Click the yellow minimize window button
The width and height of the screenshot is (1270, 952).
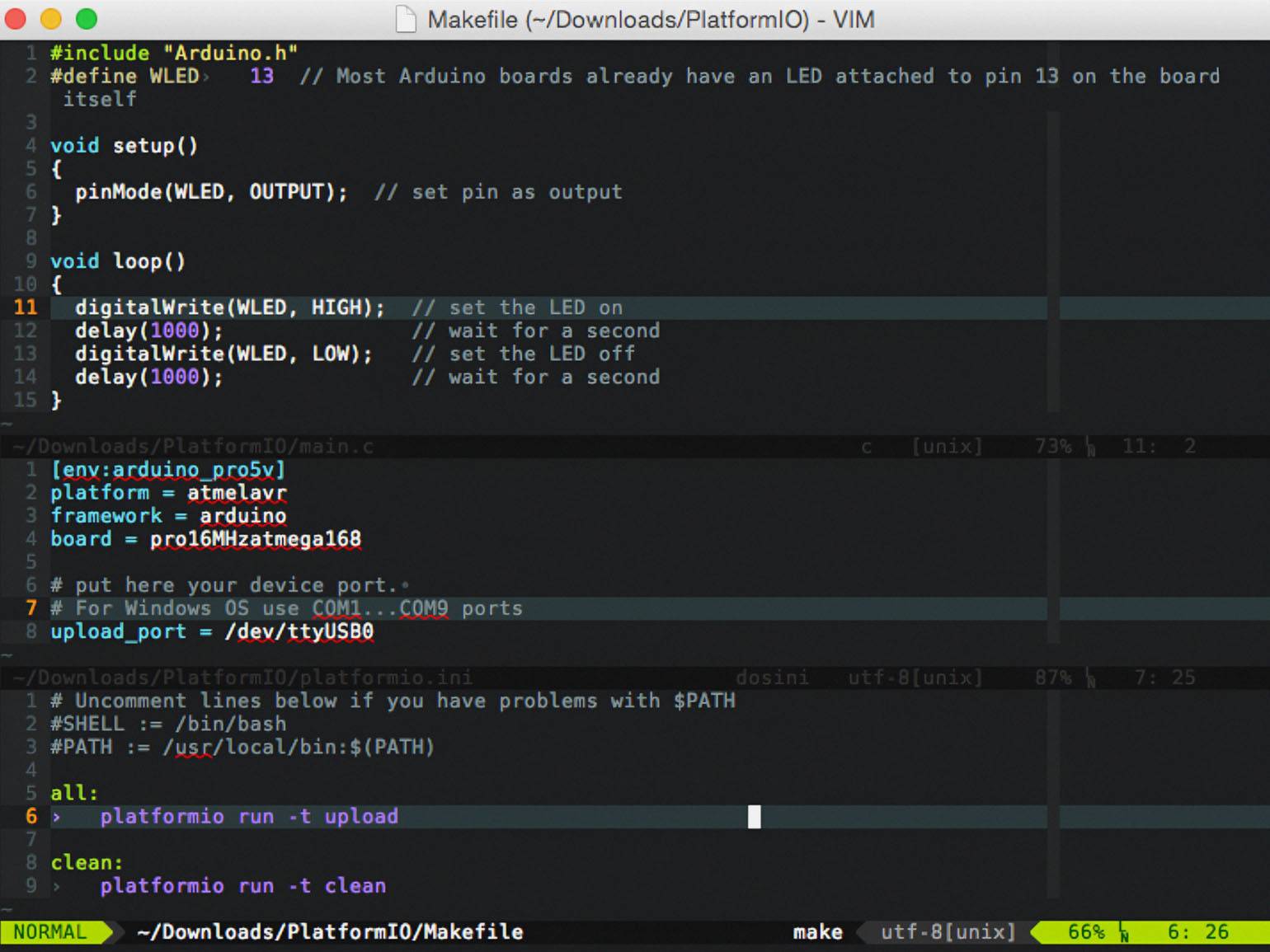51,18
